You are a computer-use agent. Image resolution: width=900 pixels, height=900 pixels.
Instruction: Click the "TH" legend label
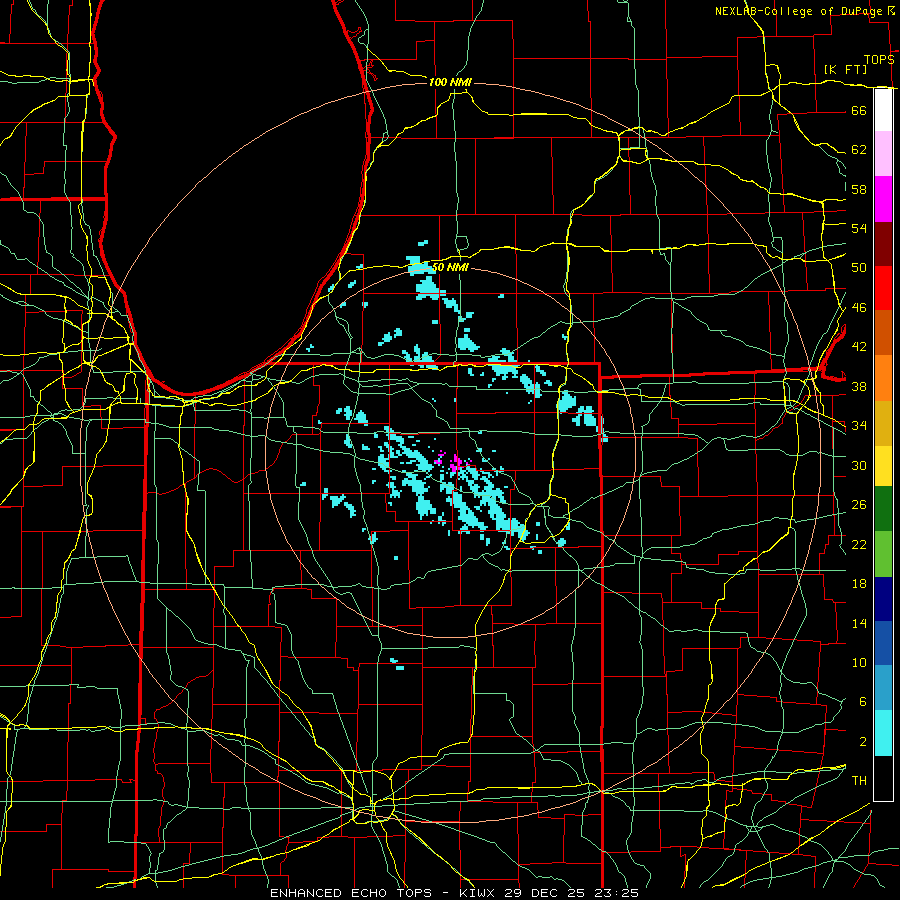pos(859,781)
